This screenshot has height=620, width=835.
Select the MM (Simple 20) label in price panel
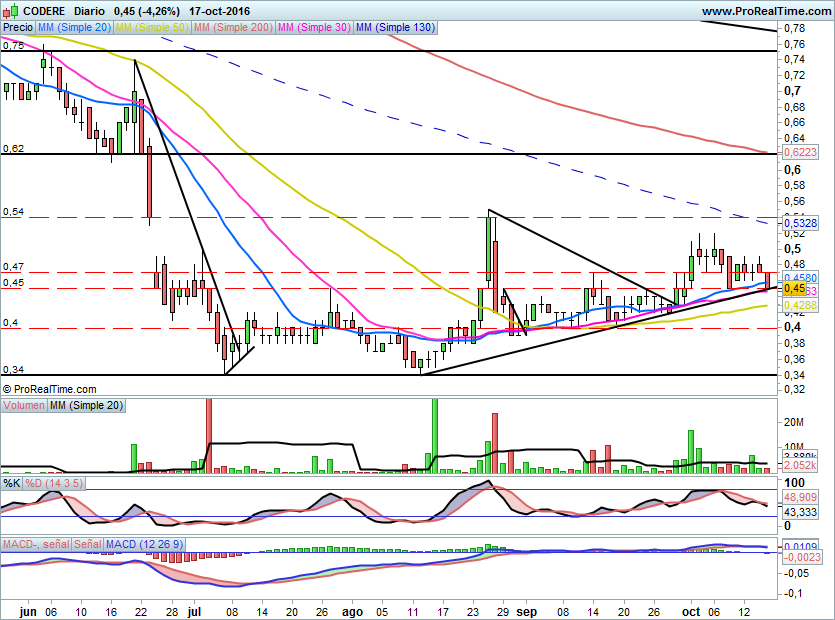click(x=75, y=28)
